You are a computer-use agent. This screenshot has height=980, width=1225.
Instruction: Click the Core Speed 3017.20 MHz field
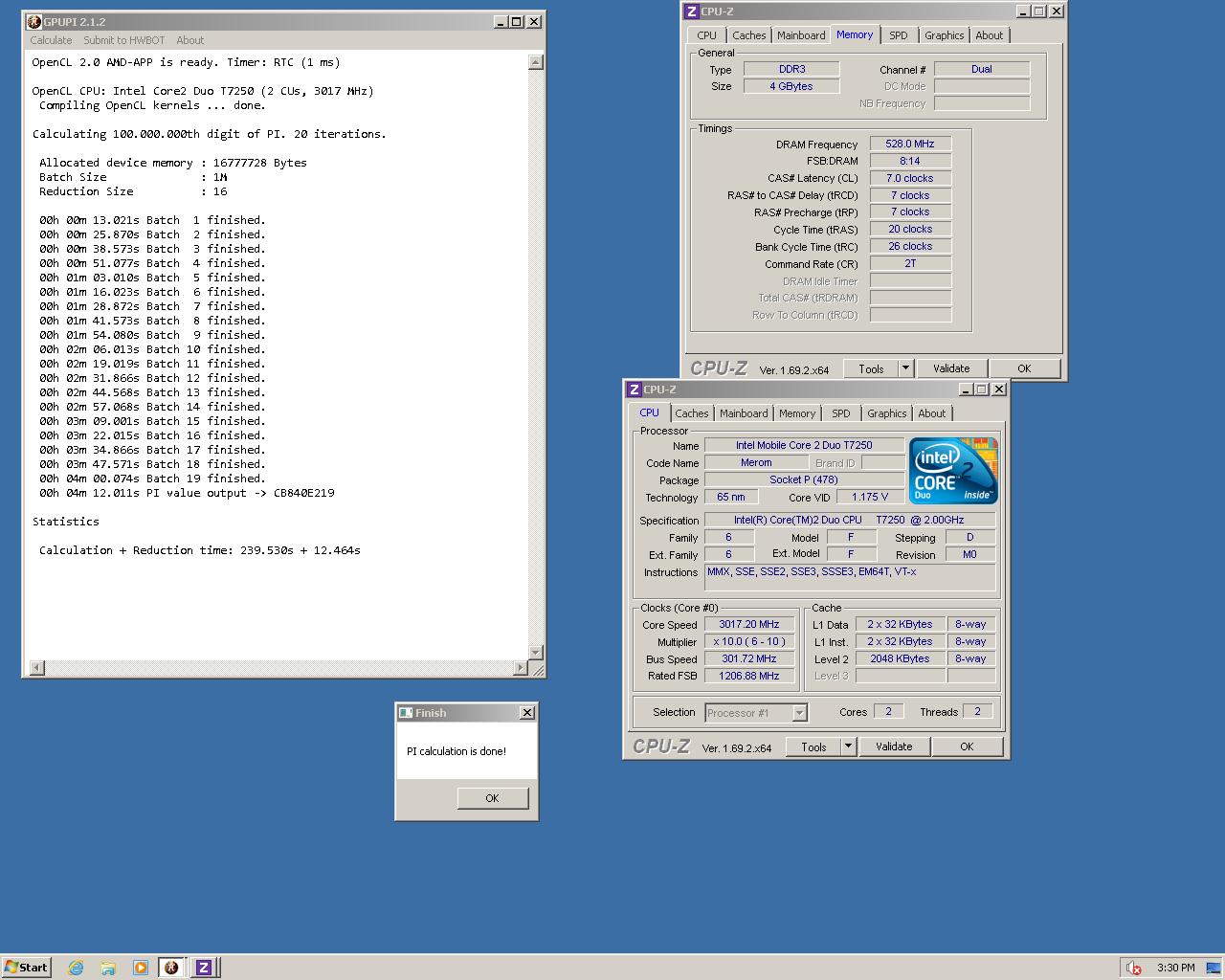point(749,624)
